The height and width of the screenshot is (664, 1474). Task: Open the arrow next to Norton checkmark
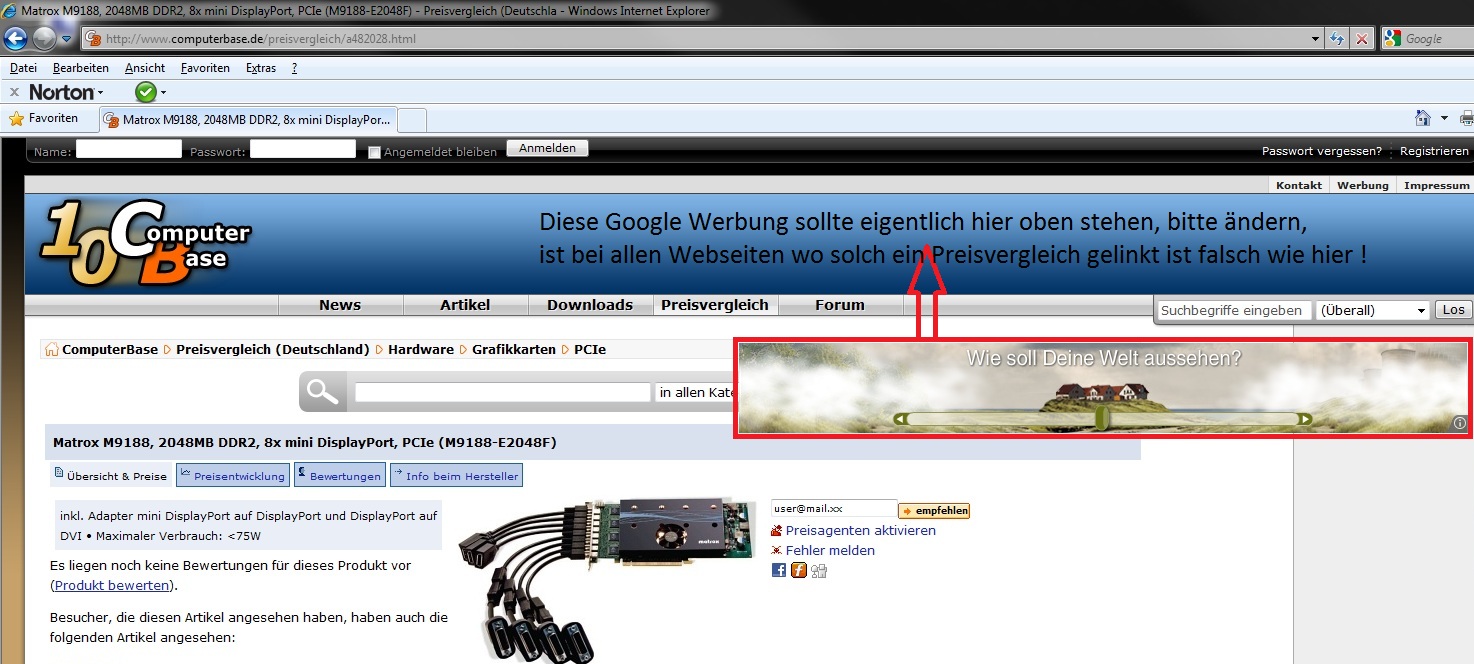(x=163, y=93)
